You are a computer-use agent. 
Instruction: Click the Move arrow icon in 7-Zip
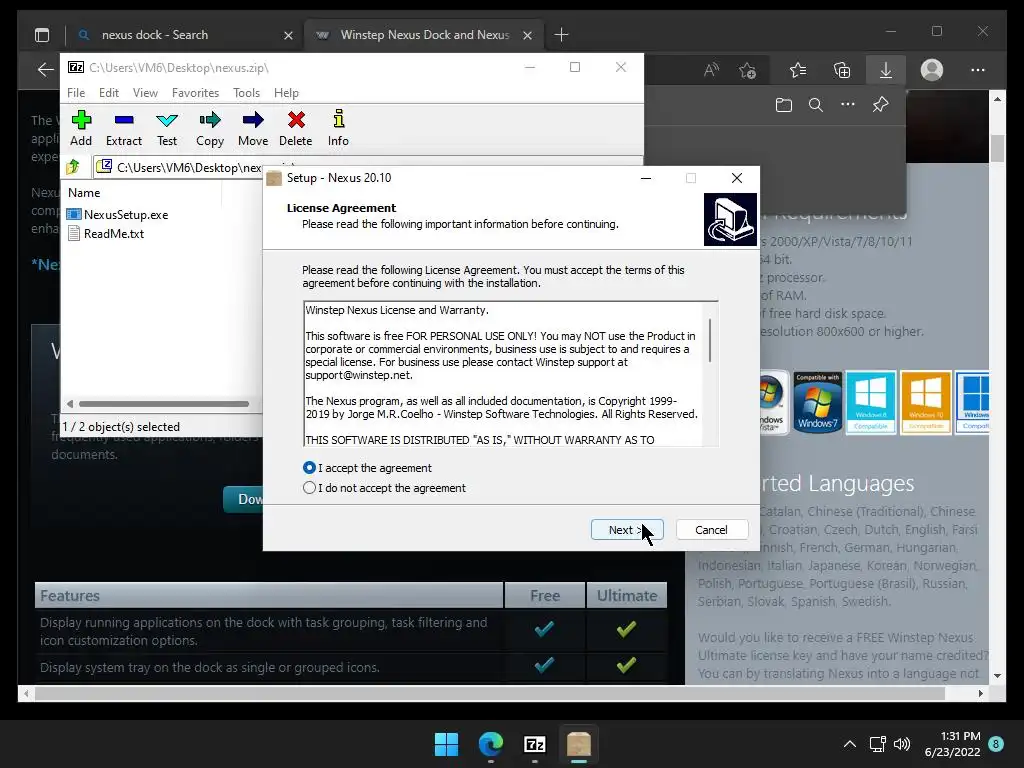tap(253, 128)
